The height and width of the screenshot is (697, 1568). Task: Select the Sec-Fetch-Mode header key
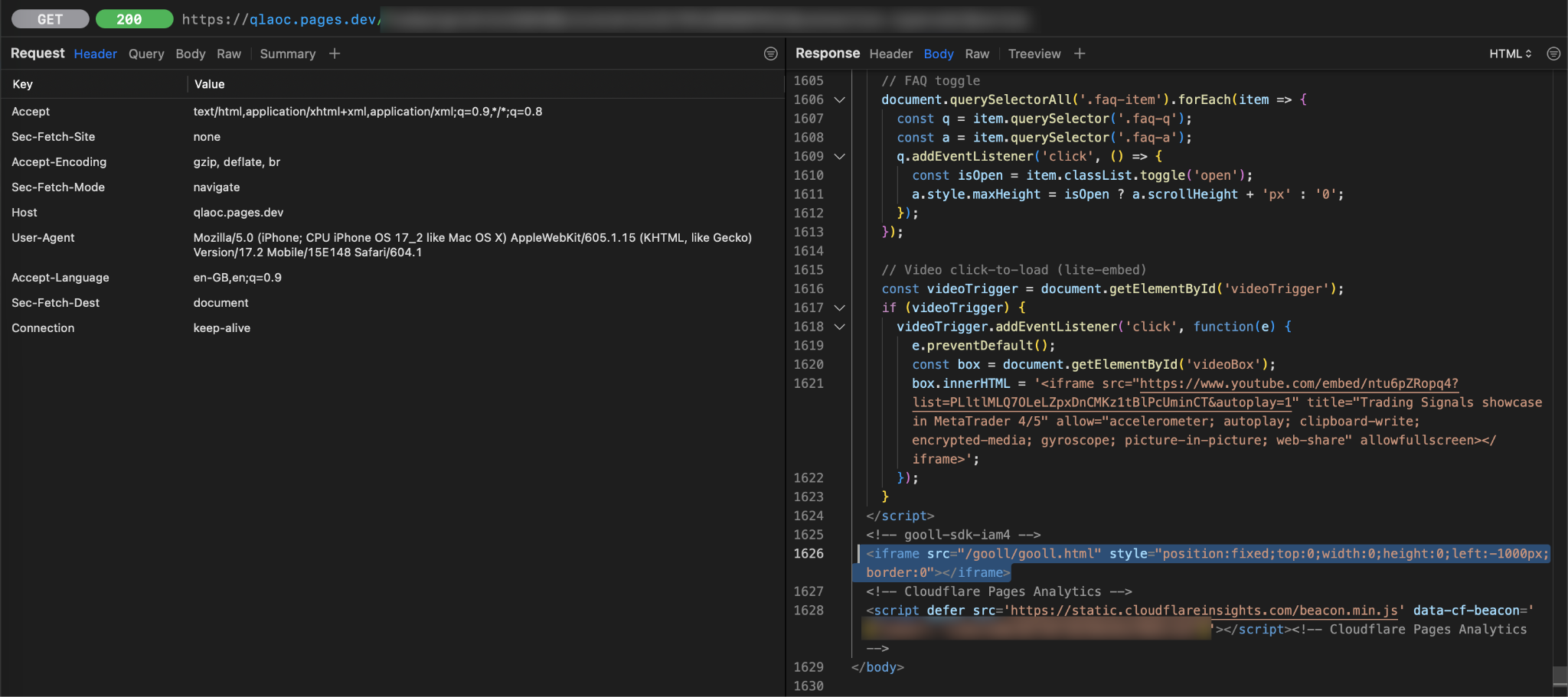point(58,187)
